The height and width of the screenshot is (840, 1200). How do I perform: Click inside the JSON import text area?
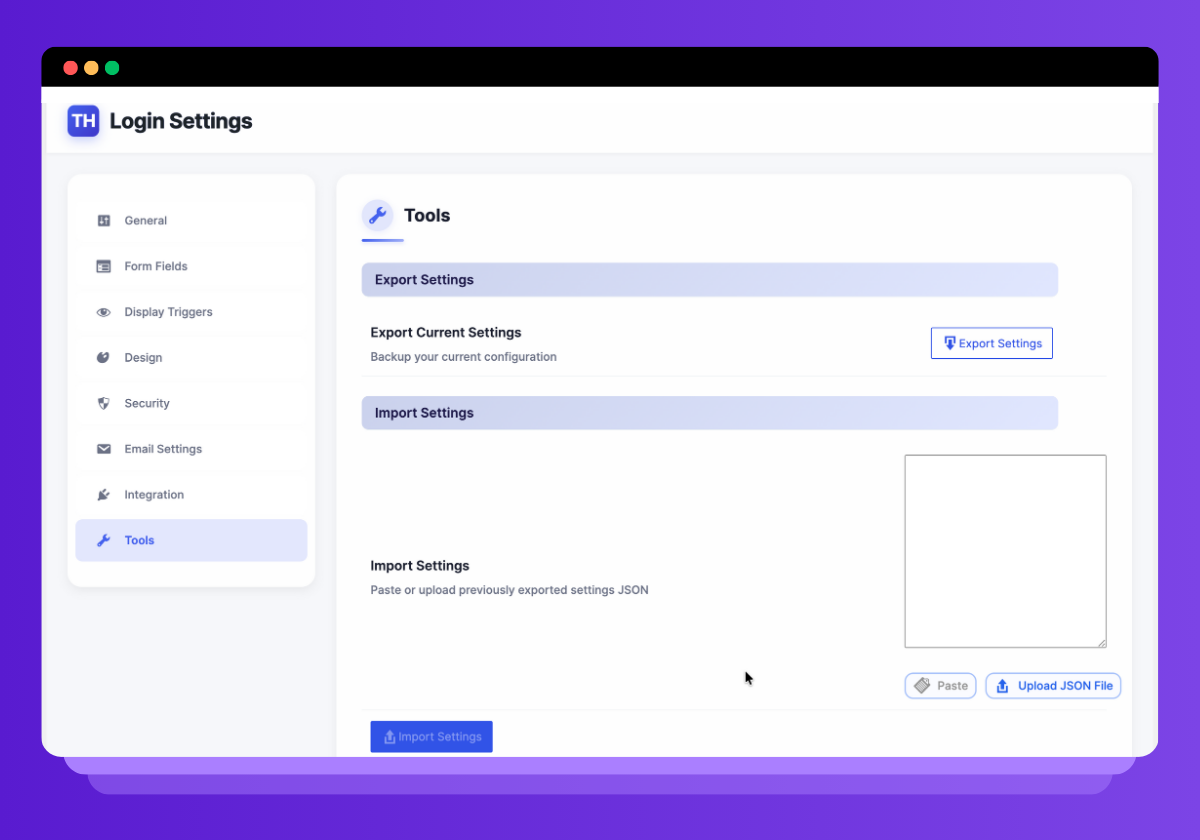(1005, 550)
